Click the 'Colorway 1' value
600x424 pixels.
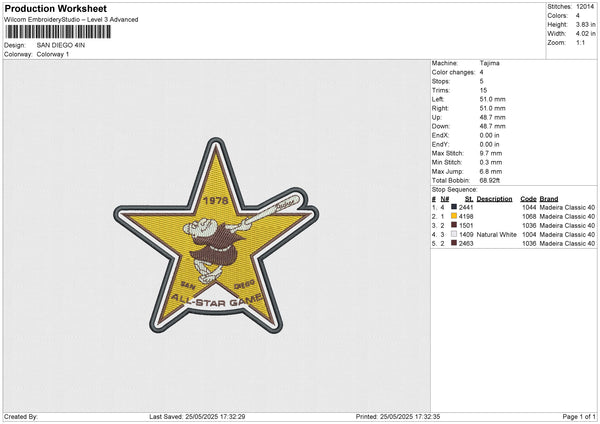point(53,54)
